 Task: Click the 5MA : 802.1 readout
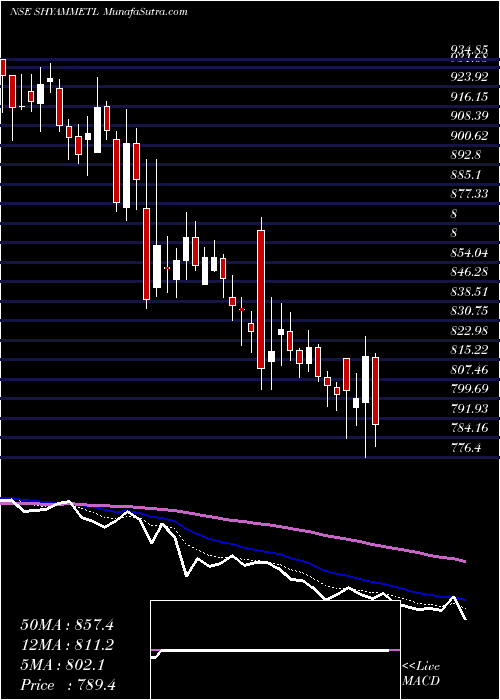[x=62, y=665]
